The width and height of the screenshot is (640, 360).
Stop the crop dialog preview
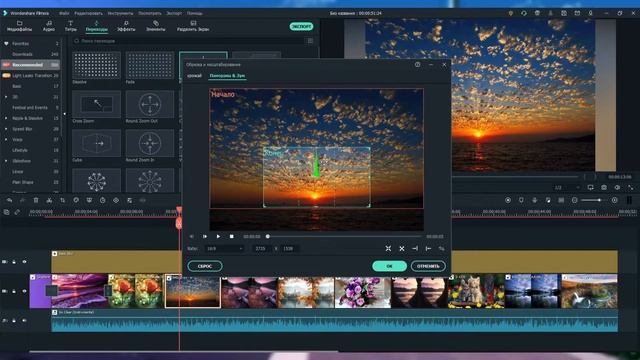tap(231, 236)
